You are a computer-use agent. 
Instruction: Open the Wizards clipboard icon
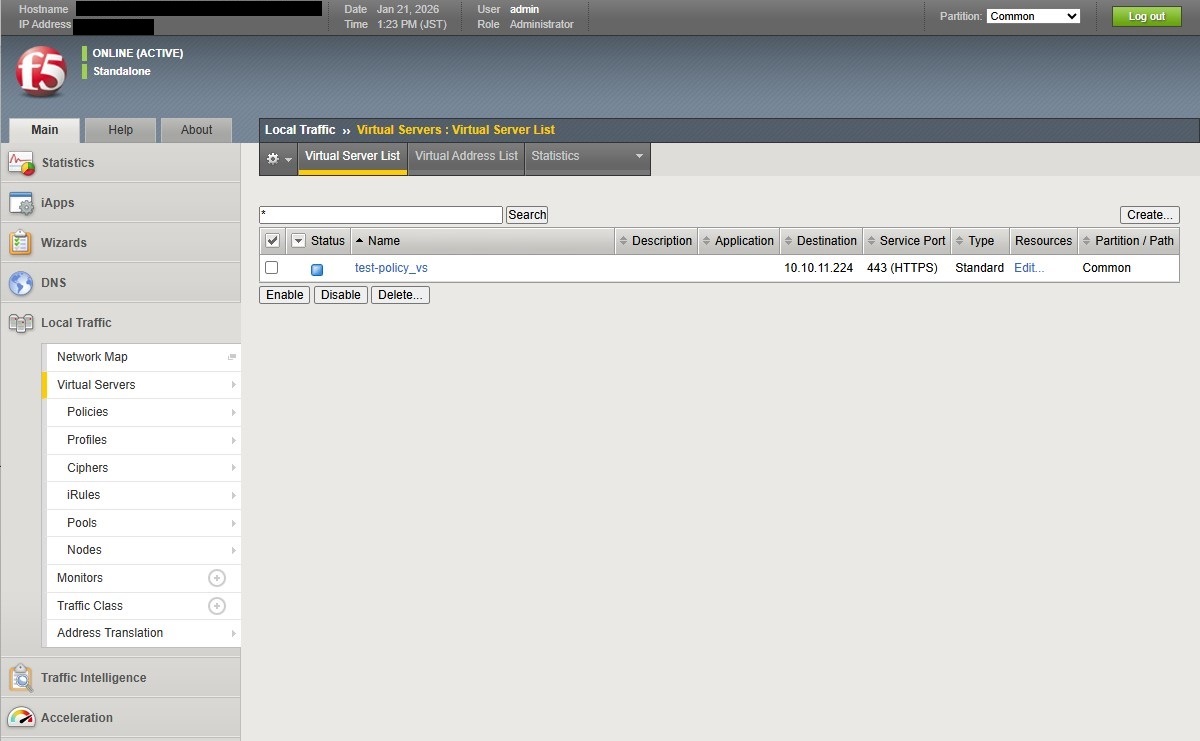tap(21, 243)
